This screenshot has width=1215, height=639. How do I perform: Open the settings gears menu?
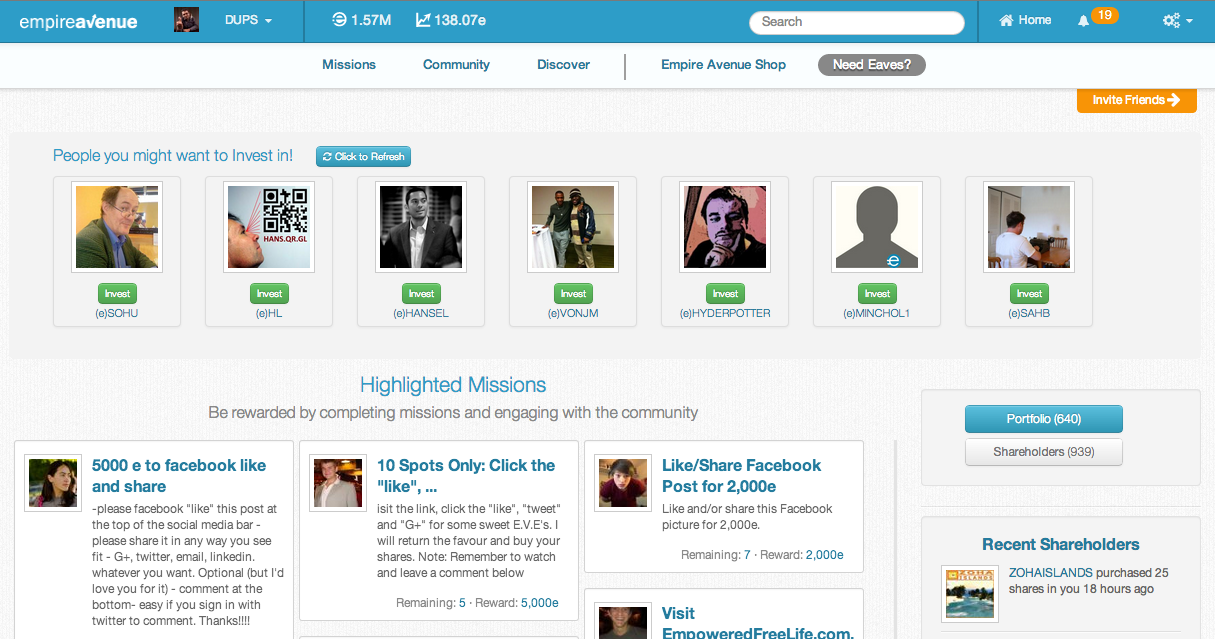[x=1177, y=21]
